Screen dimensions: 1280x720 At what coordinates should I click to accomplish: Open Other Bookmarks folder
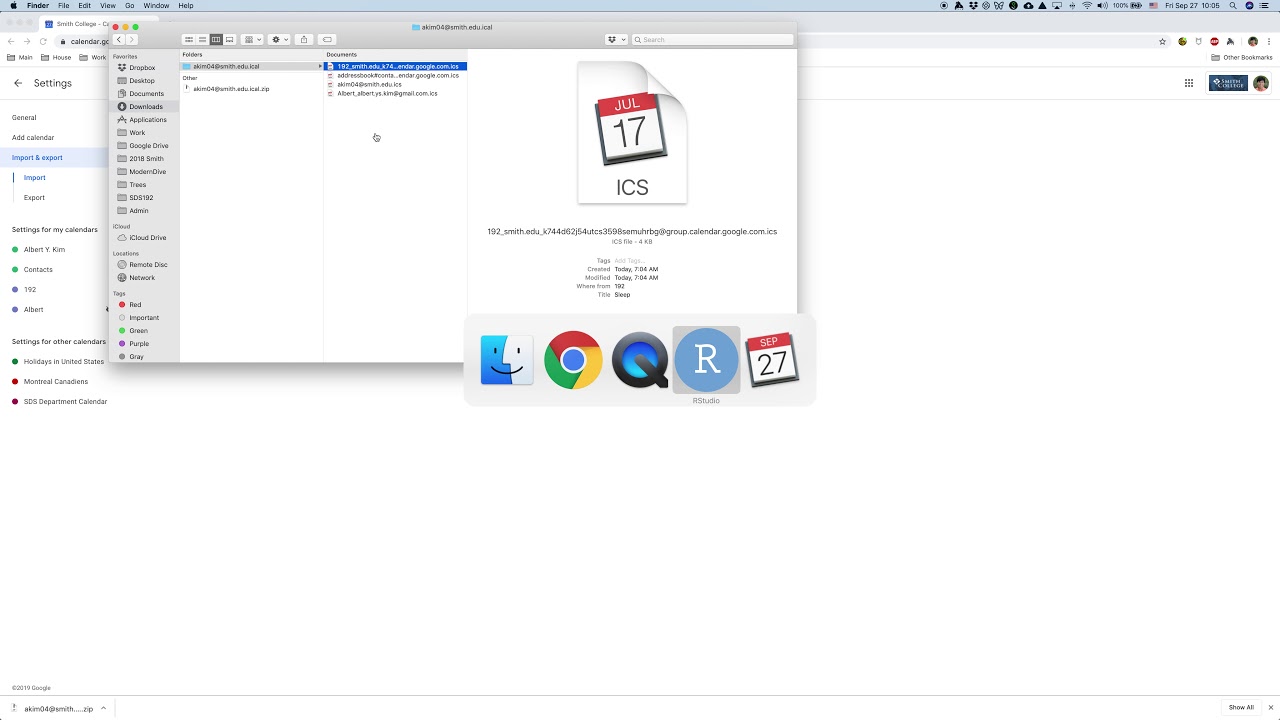[x=1242, y=58]
